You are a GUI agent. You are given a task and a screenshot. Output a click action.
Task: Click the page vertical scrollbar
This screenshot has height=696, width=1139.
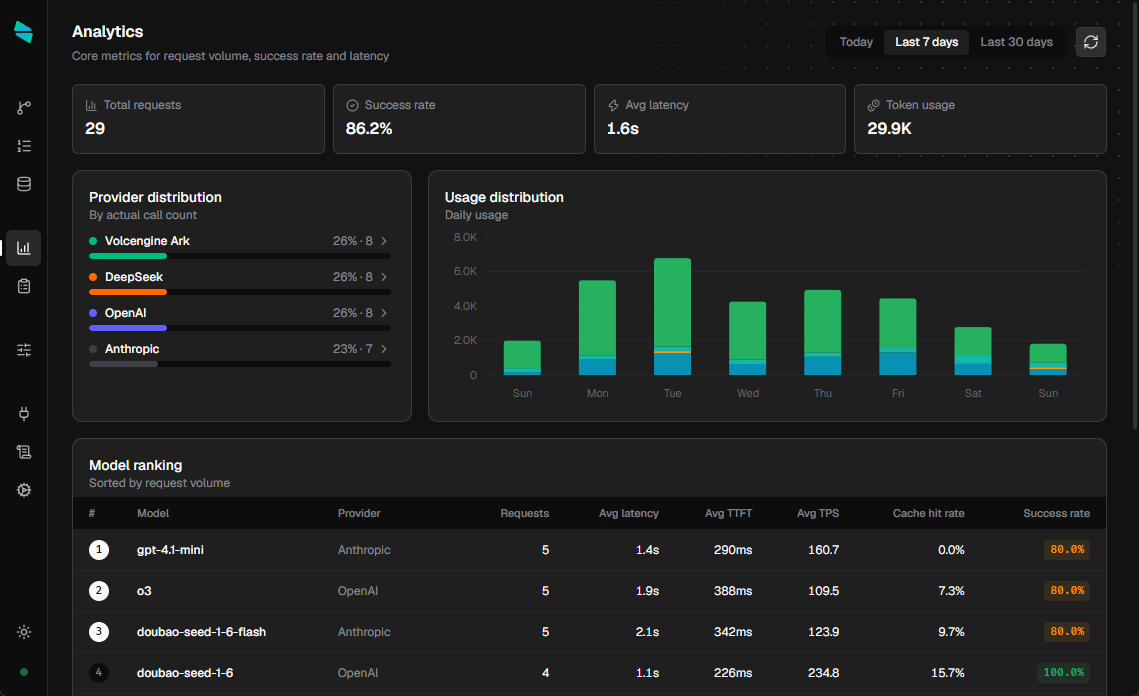coord(1135,218)
